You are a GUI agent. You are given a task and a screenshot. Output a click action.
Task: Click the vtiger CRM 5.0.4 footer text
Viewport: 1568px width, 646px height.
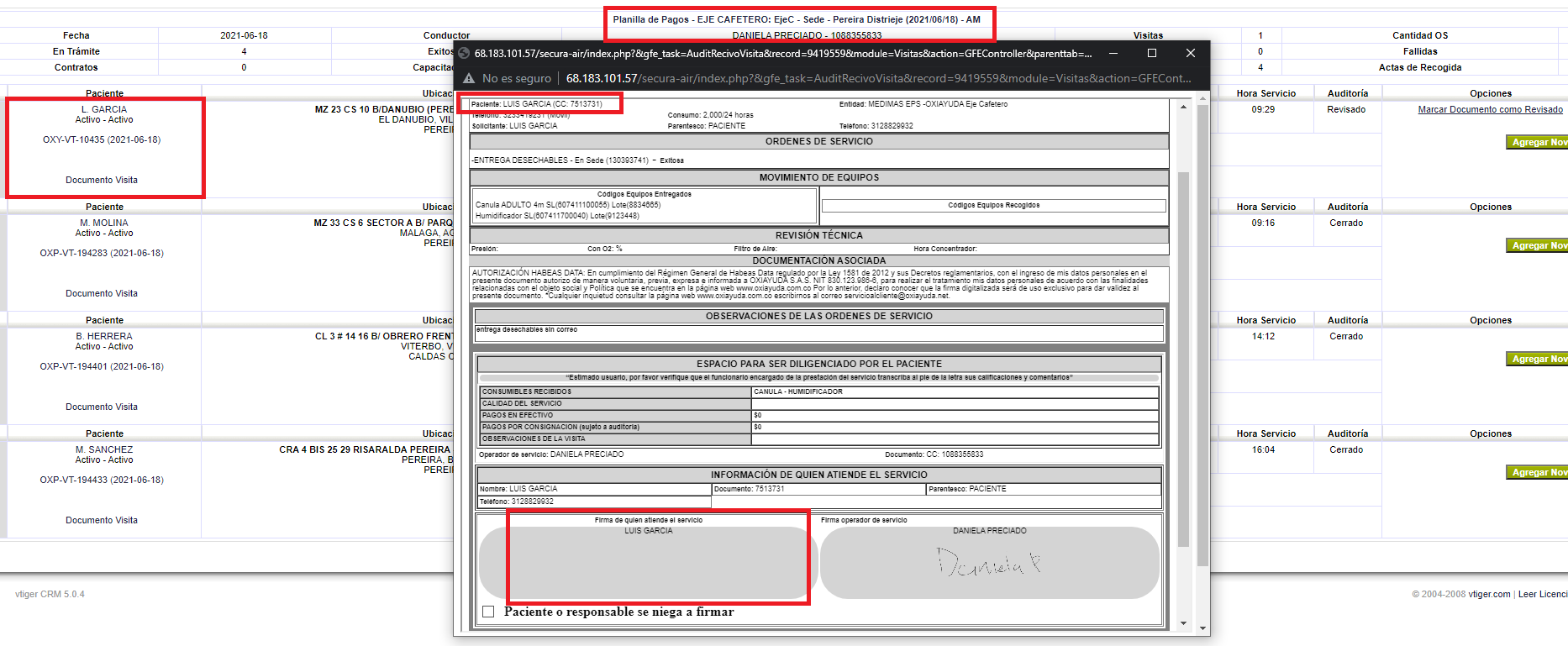click(x=50, y=594)
